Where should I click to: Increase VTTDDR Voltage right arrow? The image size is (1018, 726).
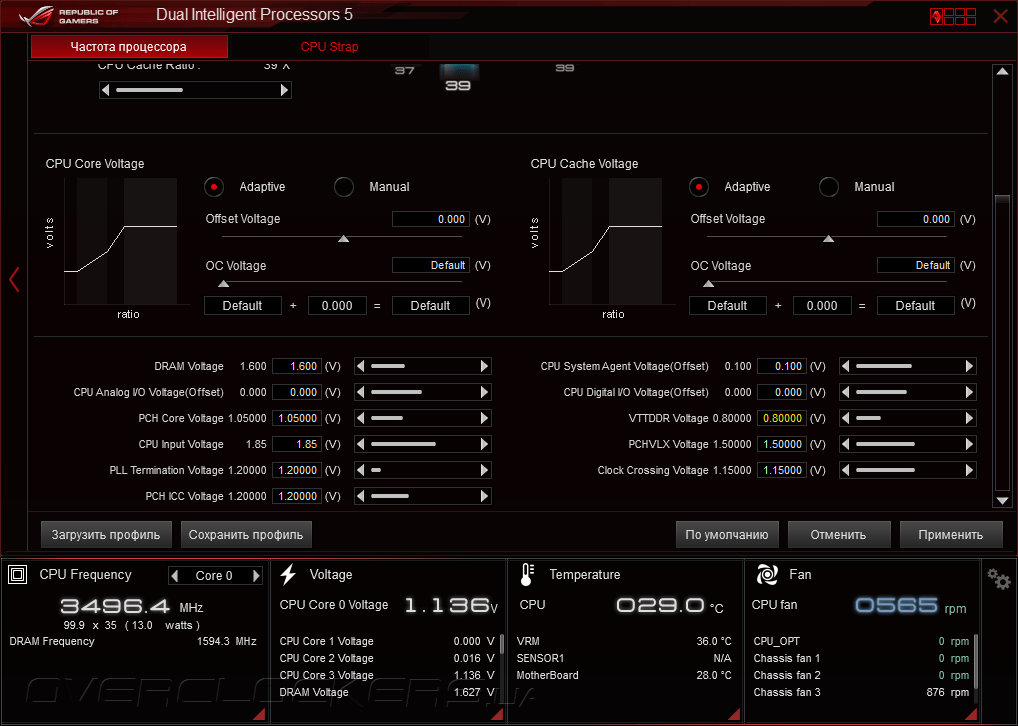tap(969, 418)
